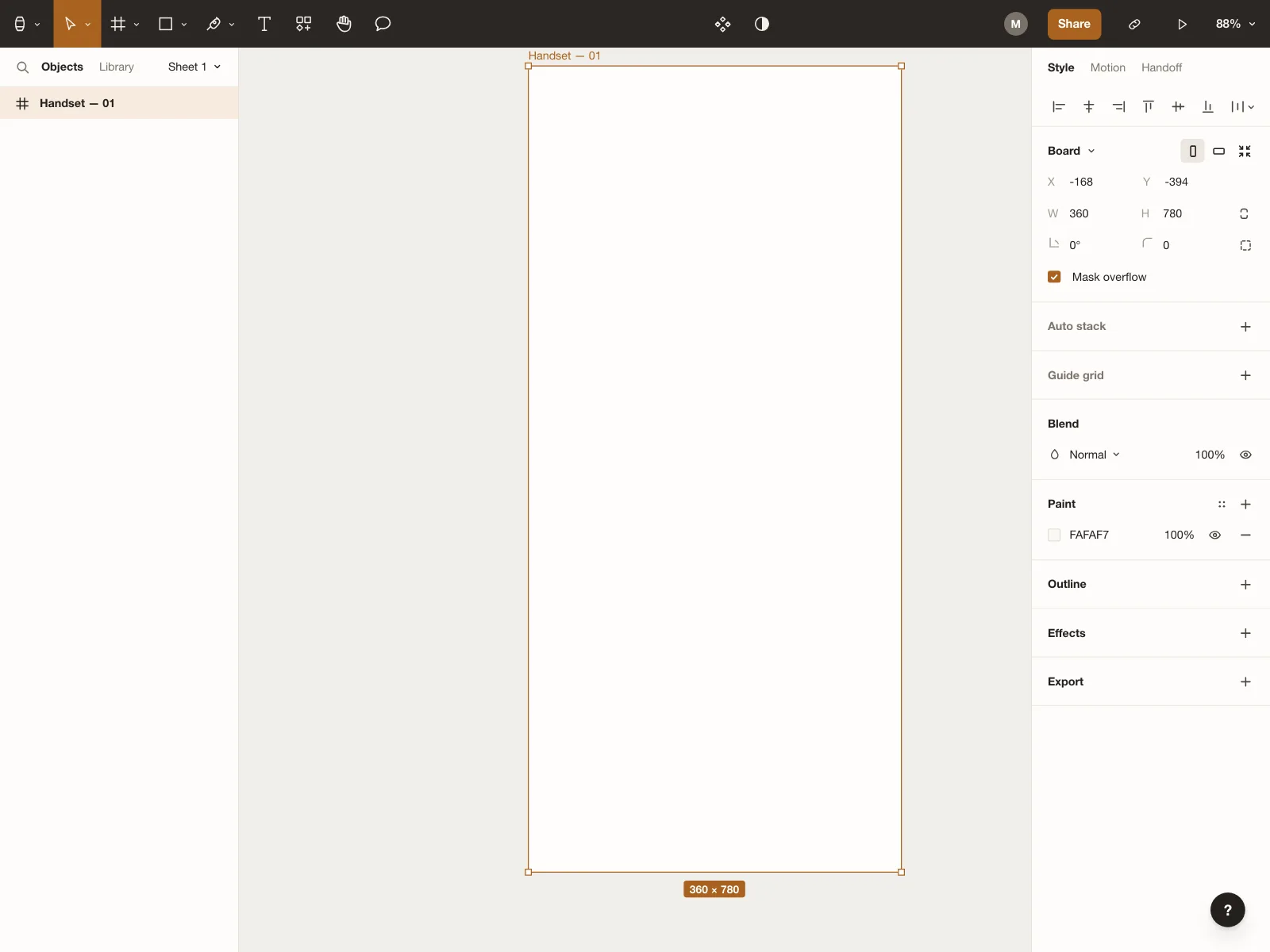Screen dimensions: 1270x952
Task: Switch to the Handoff tab
Action: tap(1161, 67)
